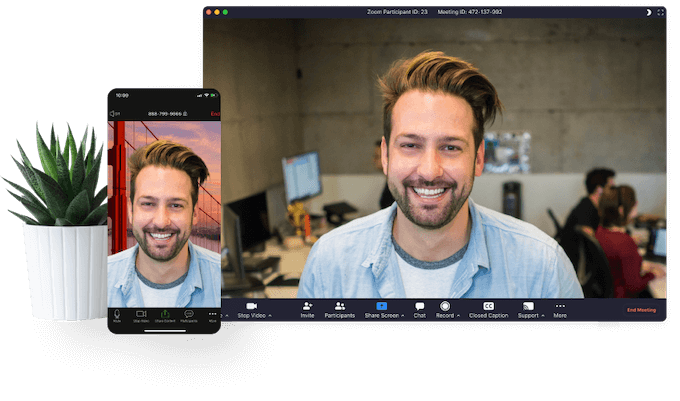The height and width of the screenshot is (401, 680).
Task: Open the More options menu on desktop
Action: point(560,306)
